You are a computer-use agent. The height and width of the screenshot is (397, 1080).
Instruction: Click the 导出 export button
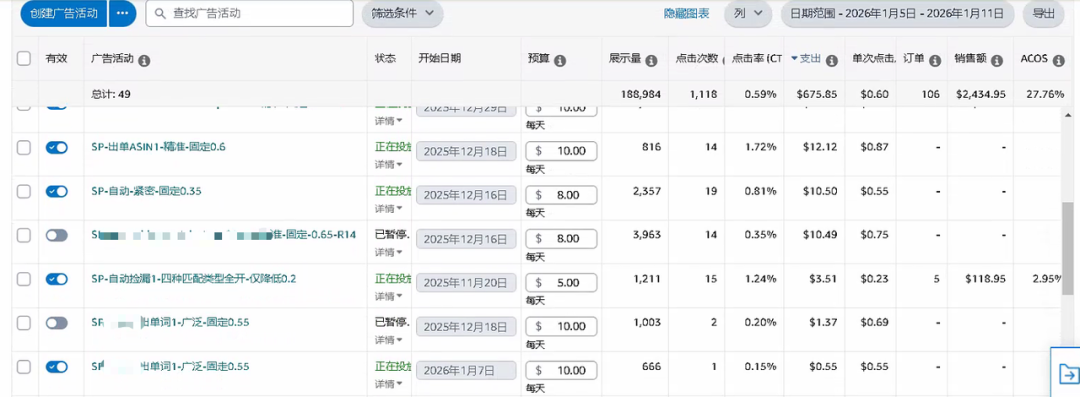[x=1044, y=13]
